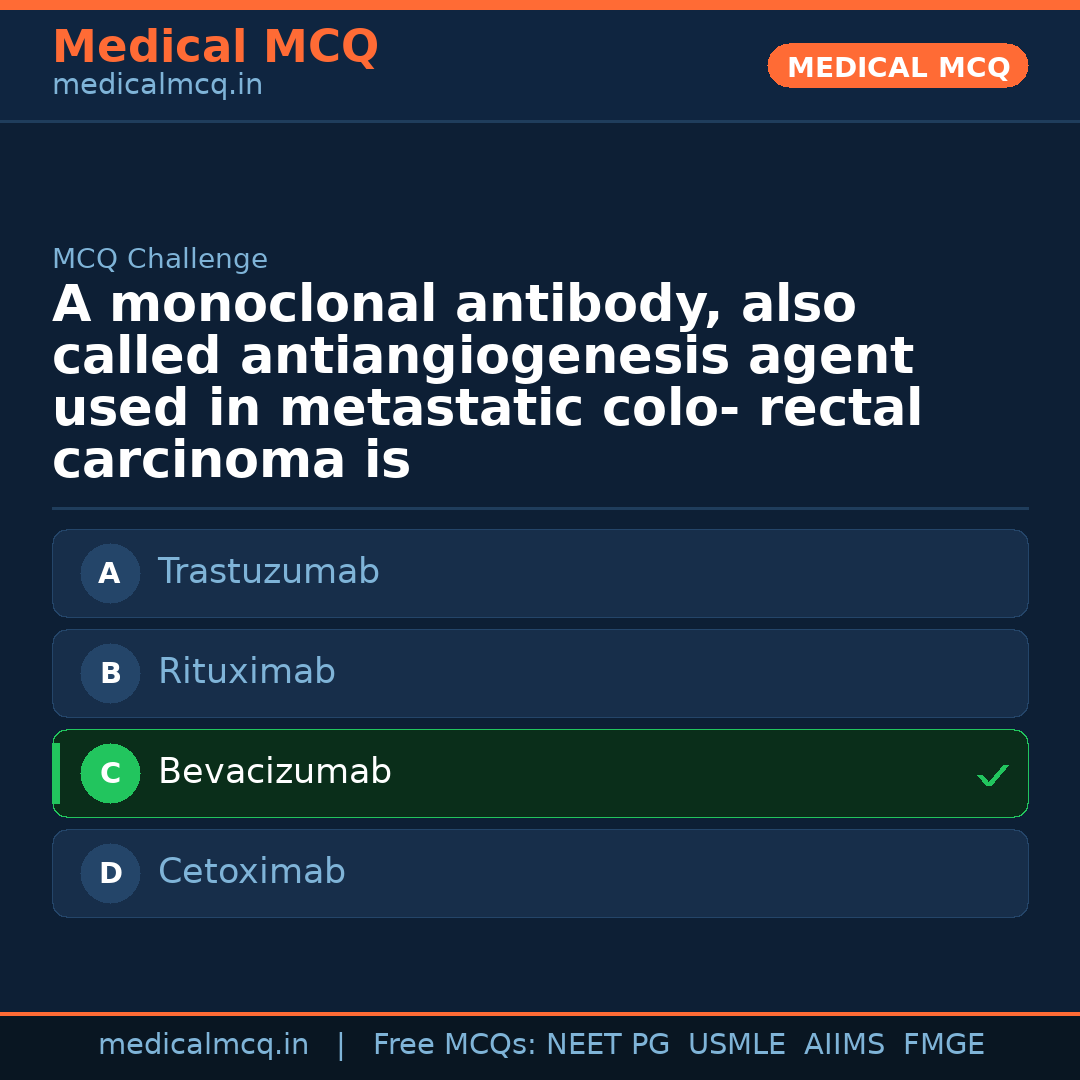
Task: Click the AIIMS footer label
Action: (844, 1045)
